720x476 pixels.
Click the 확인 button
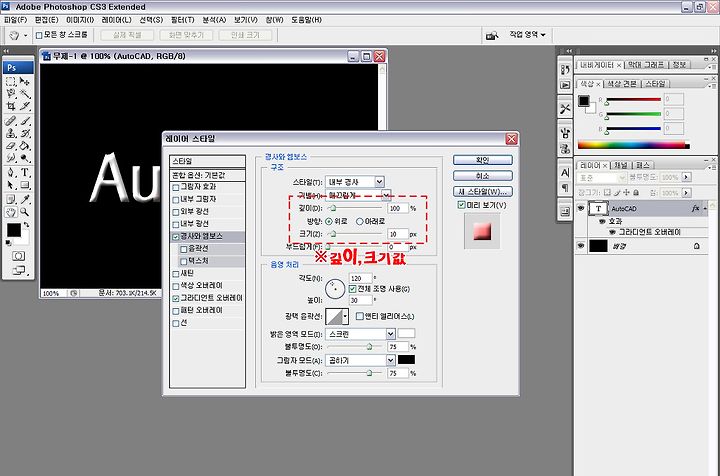(483, 160)
